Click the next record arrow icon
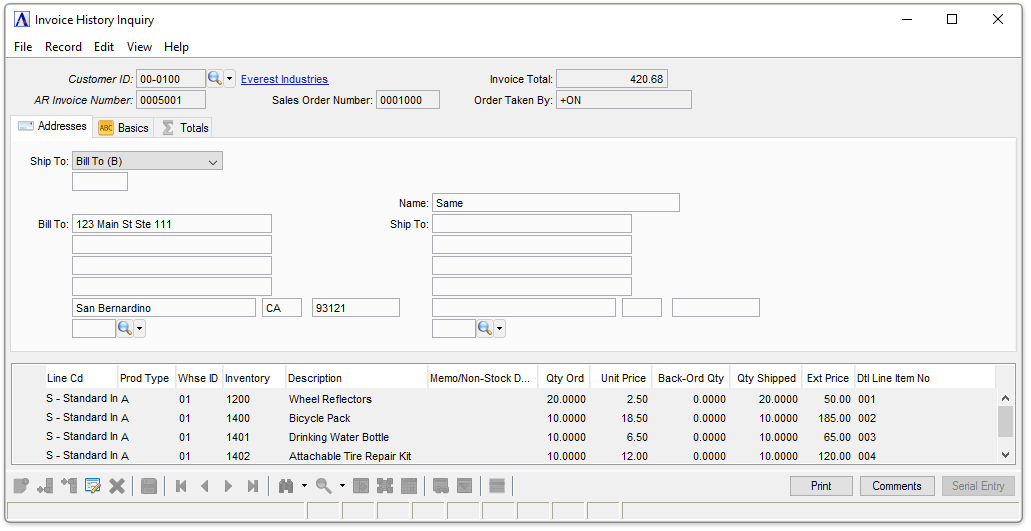 [x=229, y=486]
